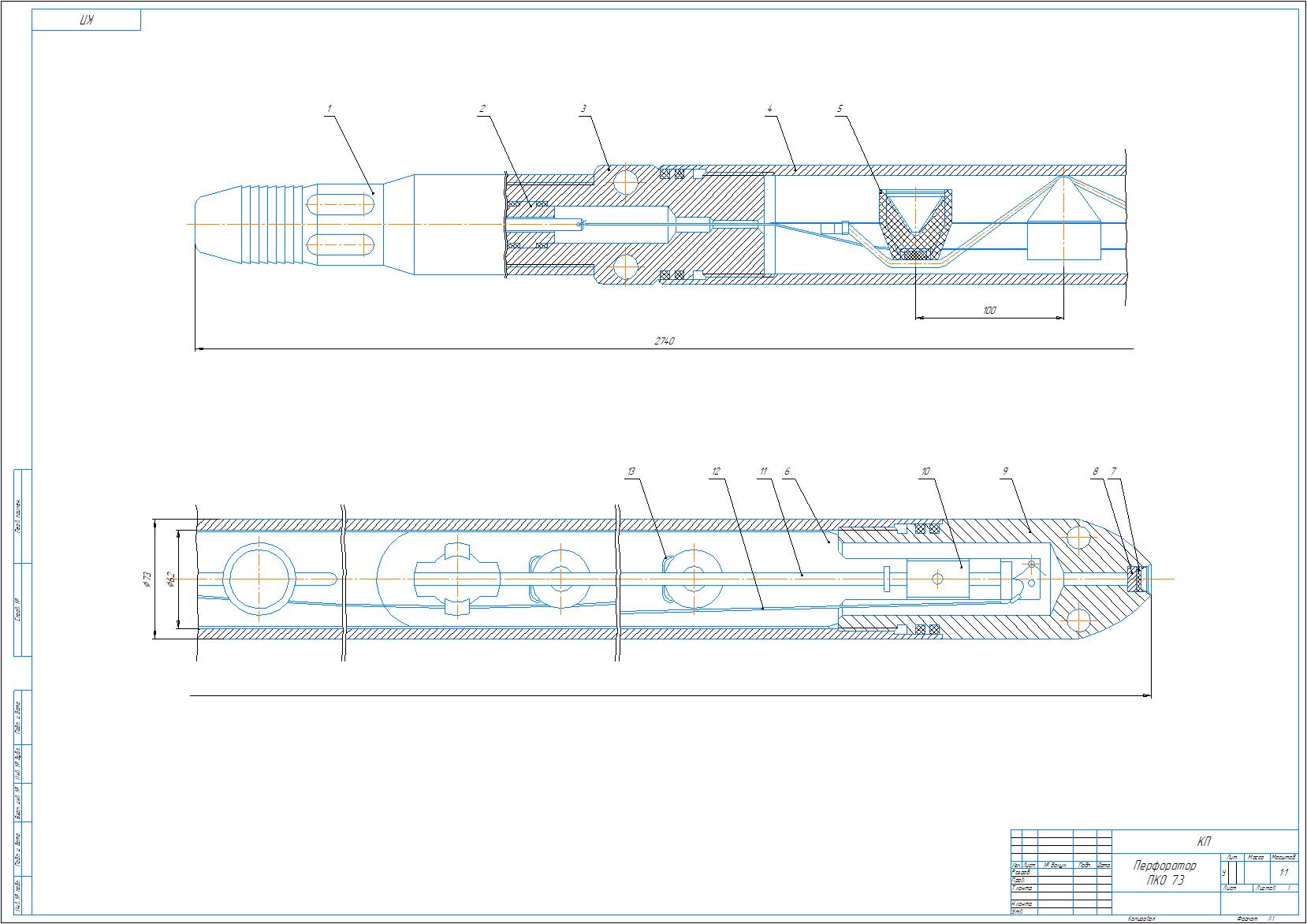
Task: Click callout number 1 above the cable head
Action: click(x=330, y=109)
